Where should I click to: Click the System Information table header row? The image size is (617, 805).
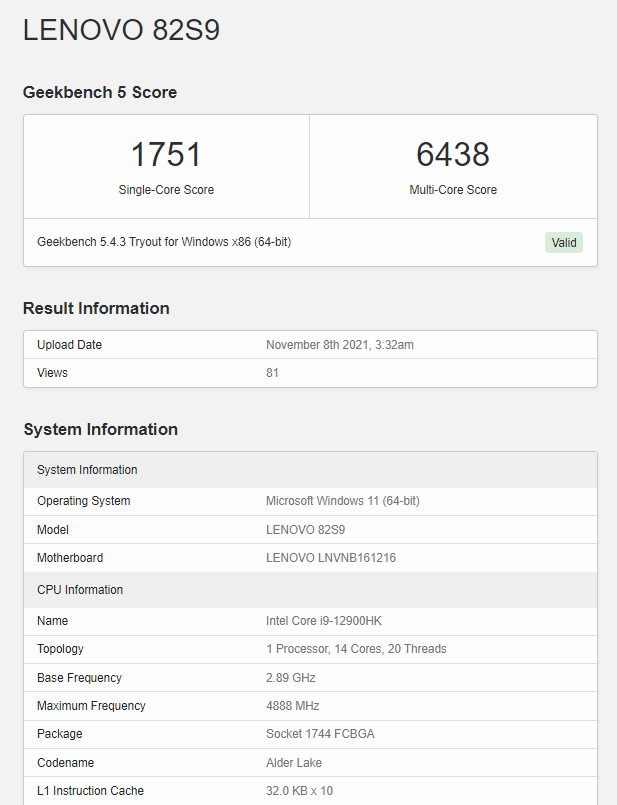(x=310, y=470)
